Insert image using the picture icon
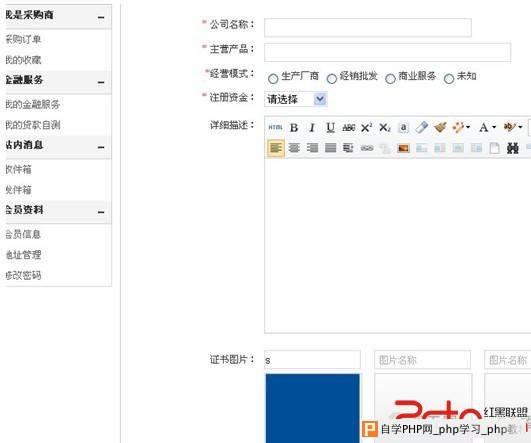Image resolution: width=531 pixels, height=443 pixels. point(403,148)
